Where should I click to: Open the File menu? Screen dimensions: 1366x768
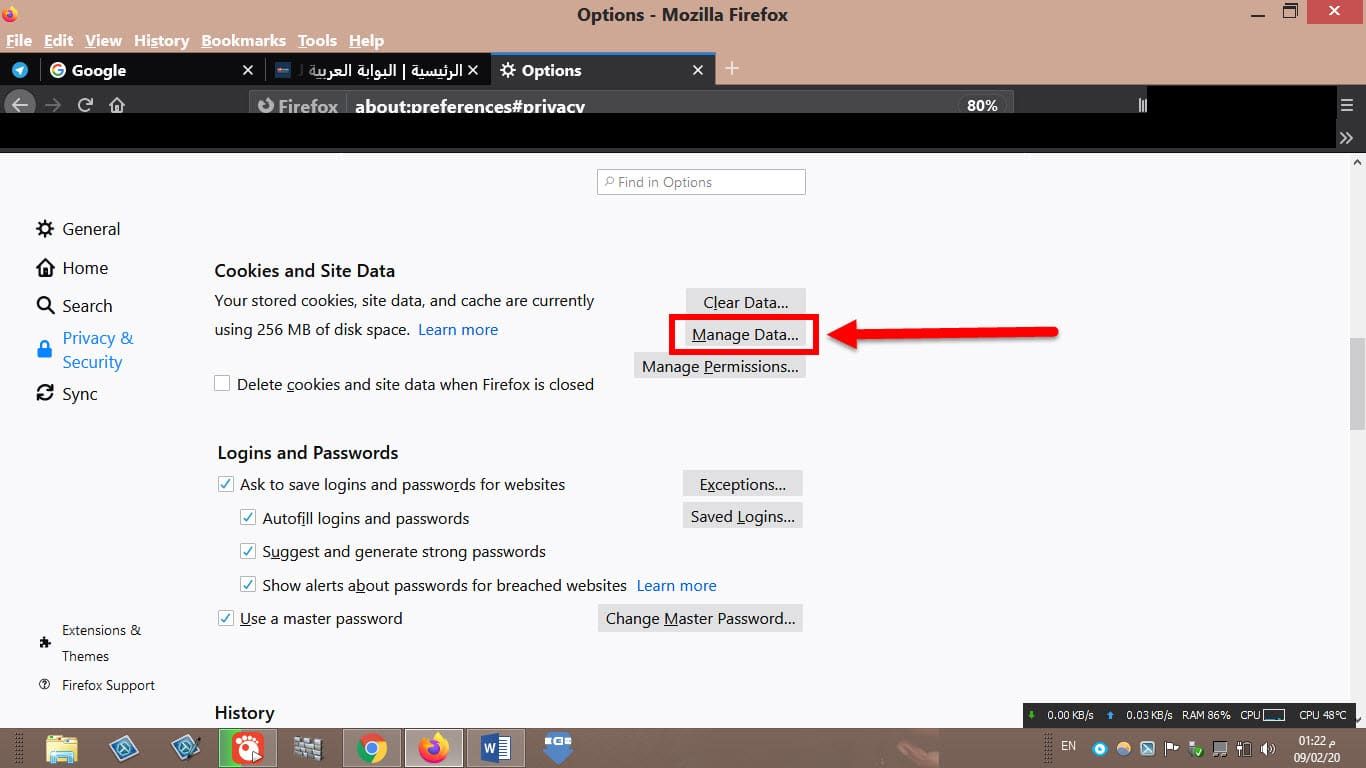19,40
